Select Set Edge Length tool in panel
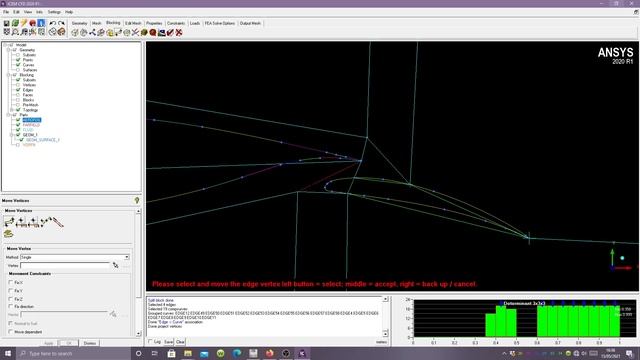Viewport: 640px width, 360px height. click(58, 222)
